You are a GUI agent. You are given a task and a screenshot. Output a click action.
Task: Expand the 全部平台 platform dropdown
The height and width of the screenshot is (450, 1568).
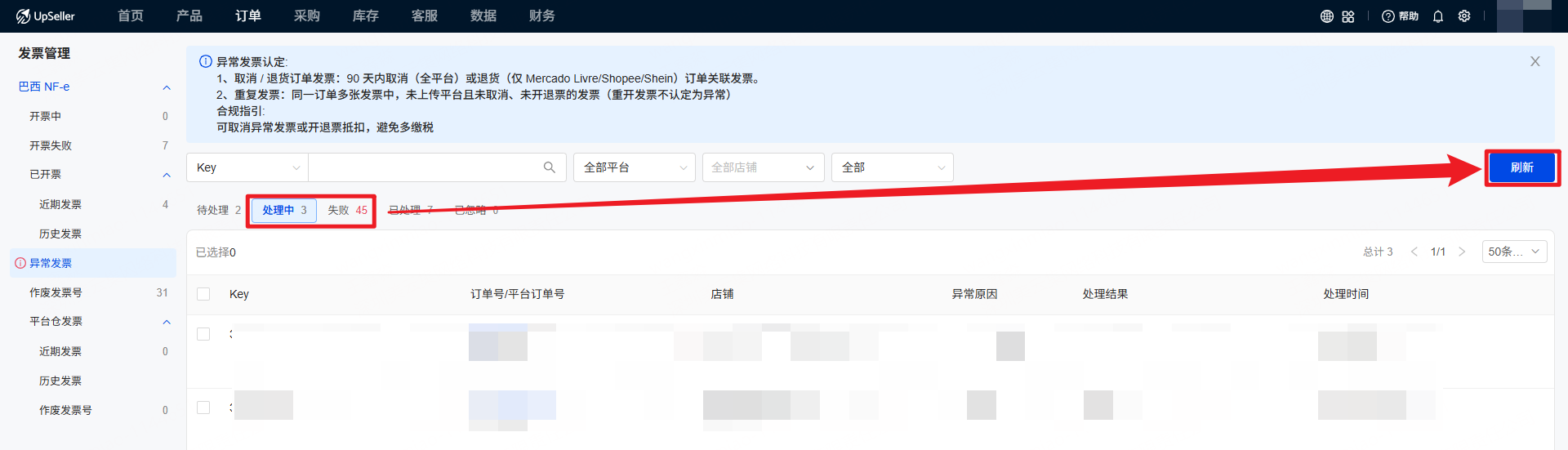click(634, 167)
